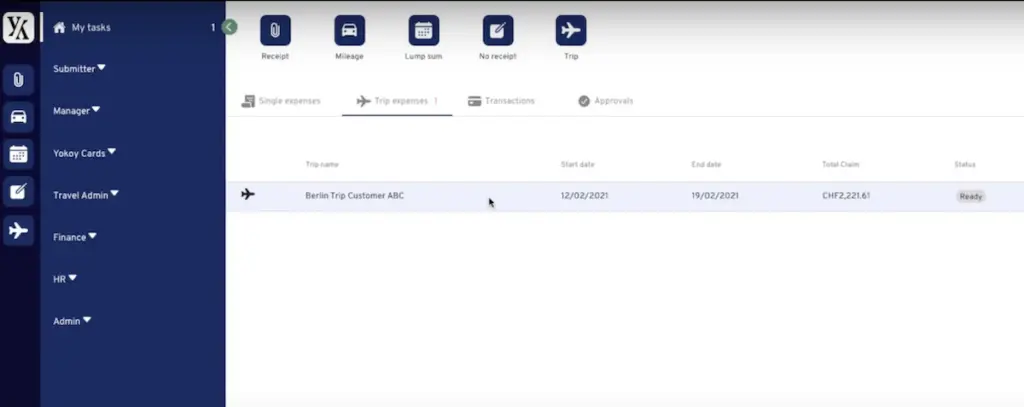1024x407 pixels.
Task: Collapse sidebar using green chevron button
Action: pos(229,27)
